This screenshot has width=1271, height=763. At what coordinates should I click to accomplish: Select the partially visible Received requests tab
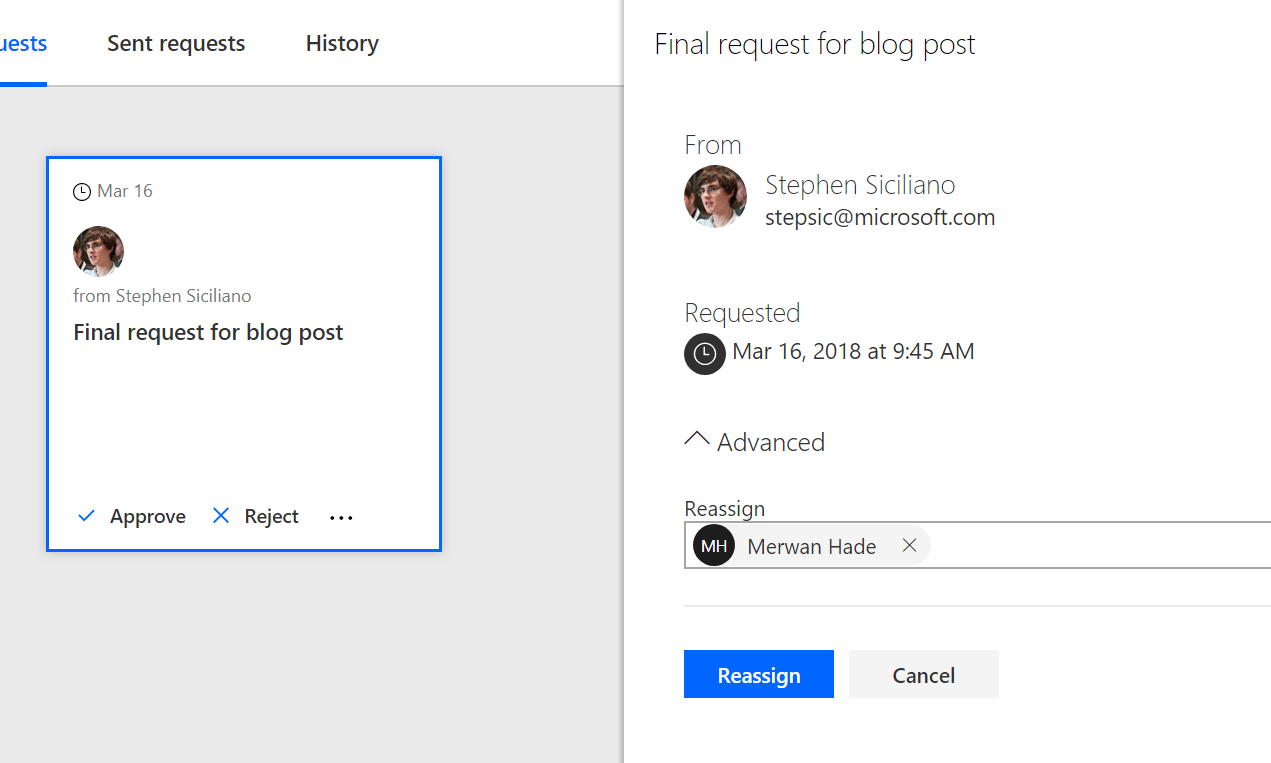tap(22, 44)
